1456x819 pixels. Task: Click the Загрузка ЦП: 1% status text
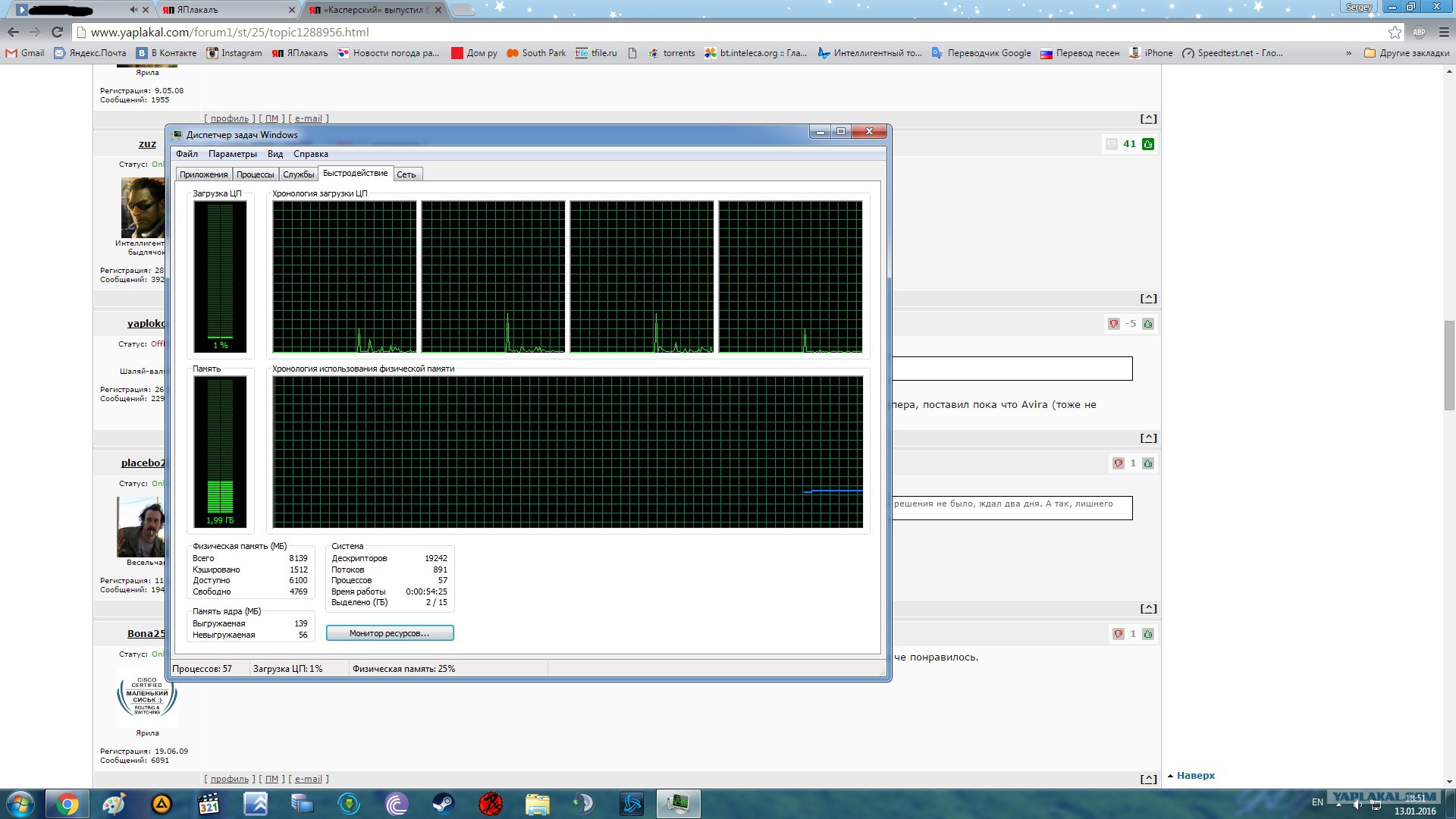(x=287, y=669)
